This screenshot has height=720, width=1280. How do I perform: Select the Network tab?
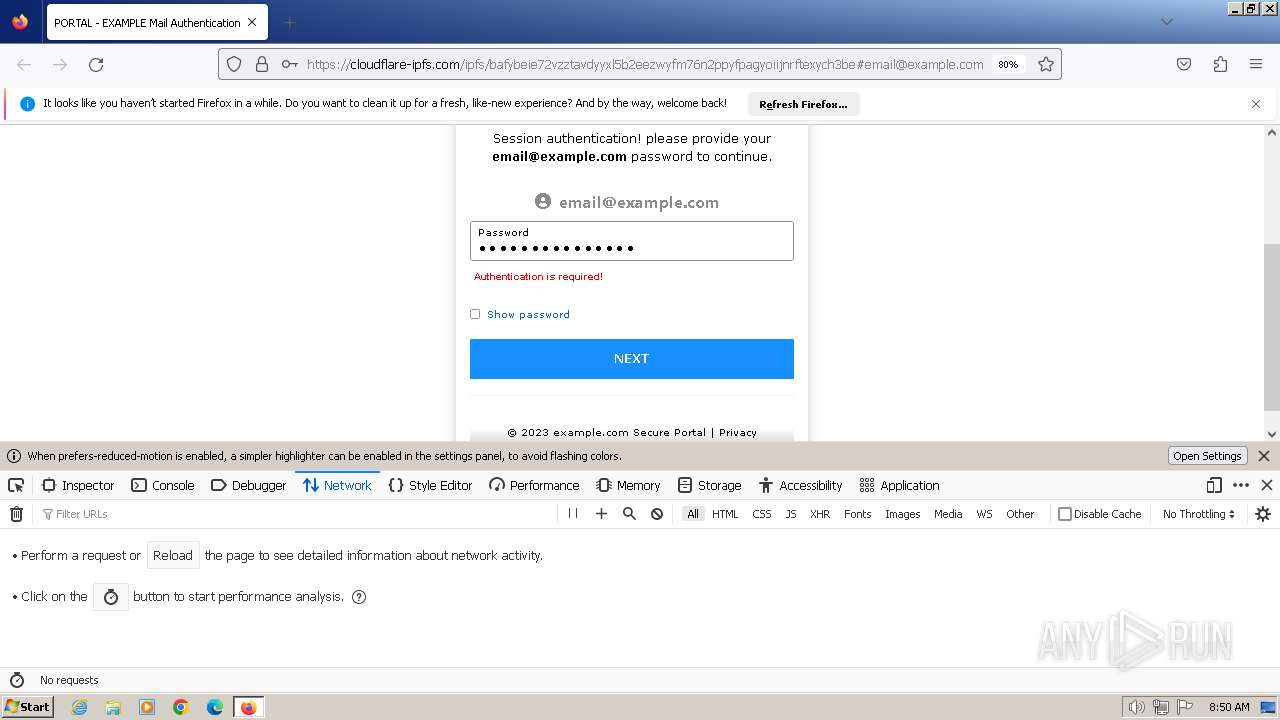coord(337,485)
